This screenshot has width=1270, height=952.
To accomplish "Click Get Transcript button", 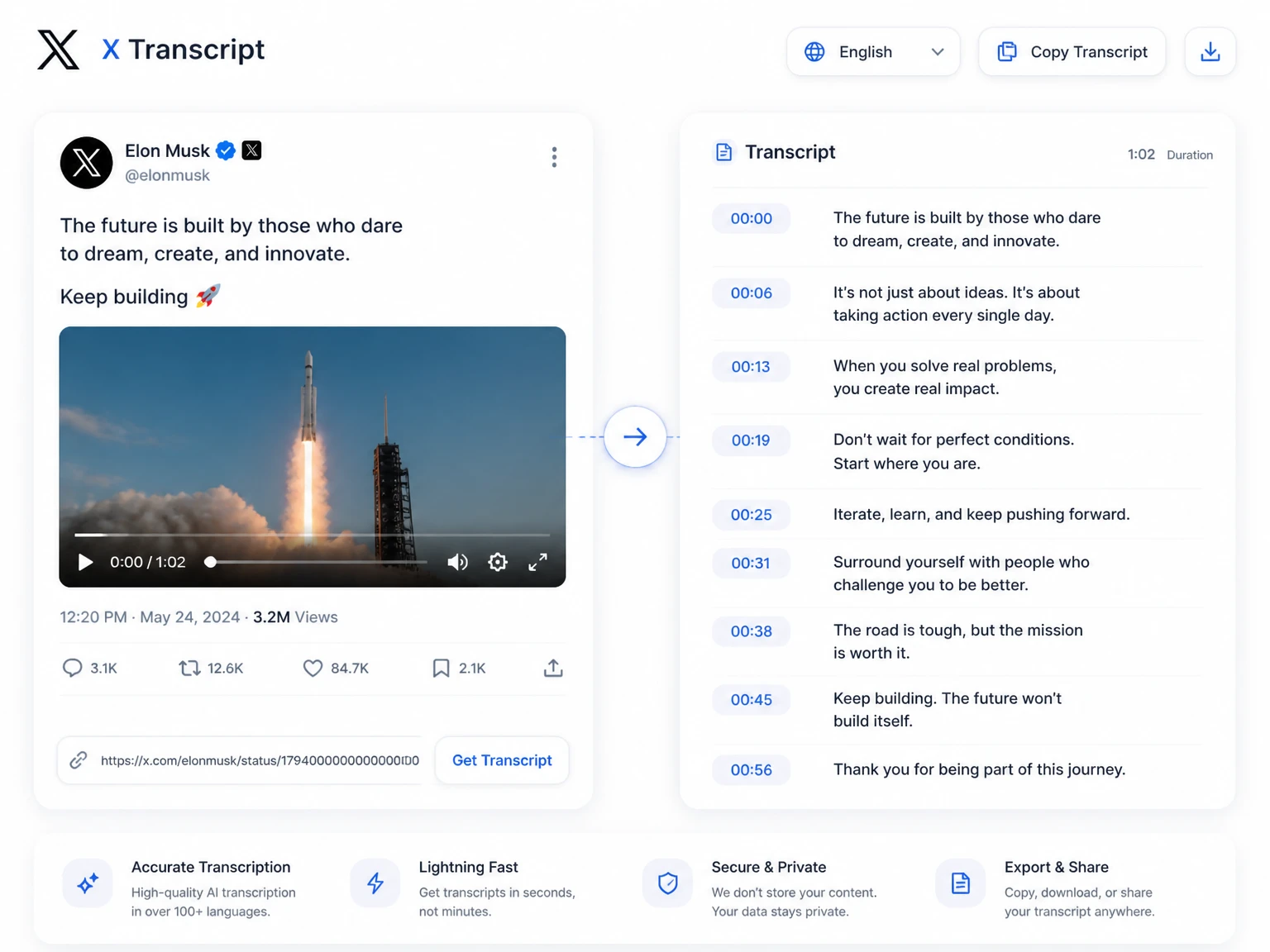I will (x=502, y=760).
